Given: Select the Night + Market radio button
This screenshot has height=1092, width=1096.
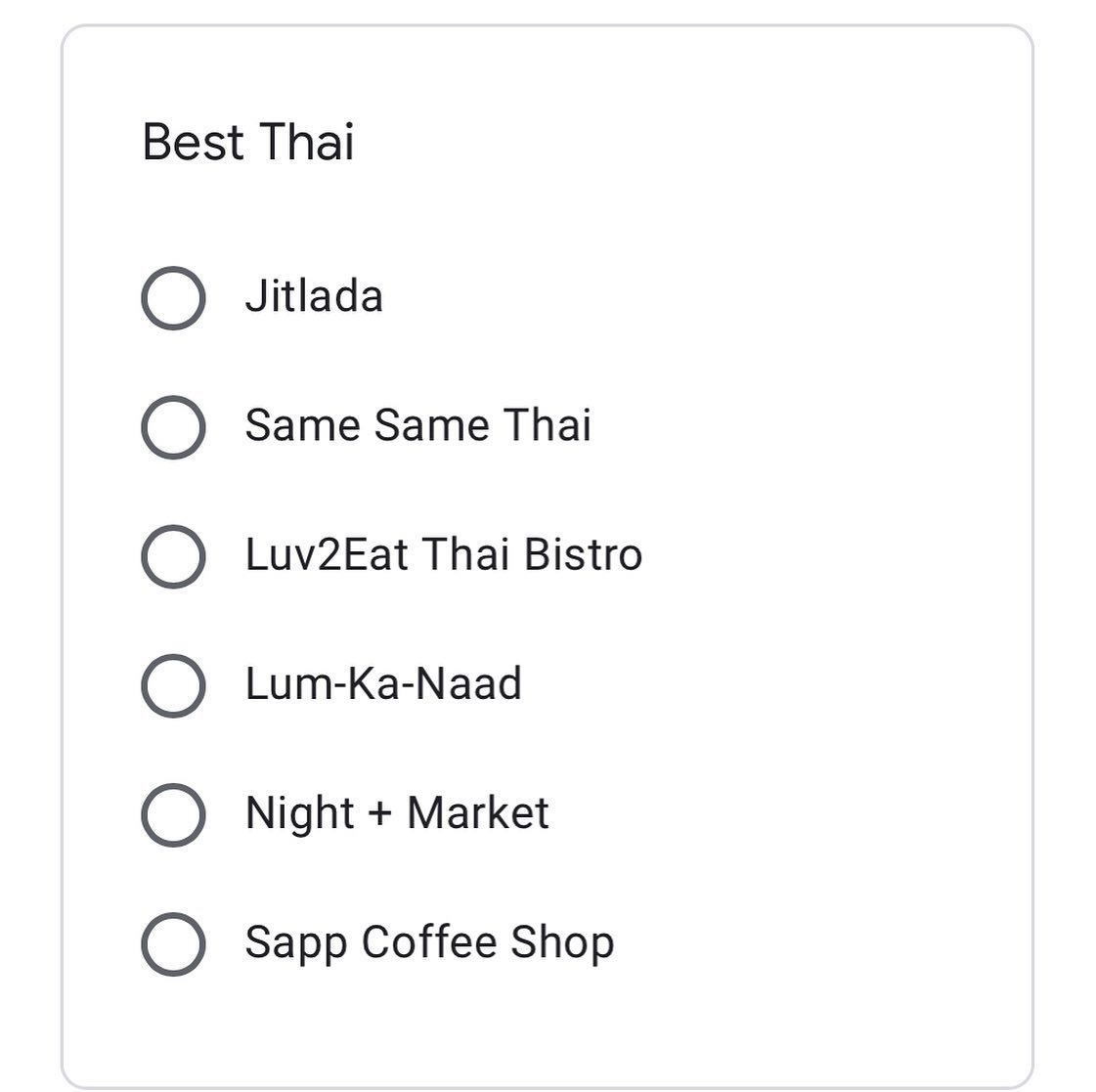Looking at the screenshot, I should tap(173, 813).
